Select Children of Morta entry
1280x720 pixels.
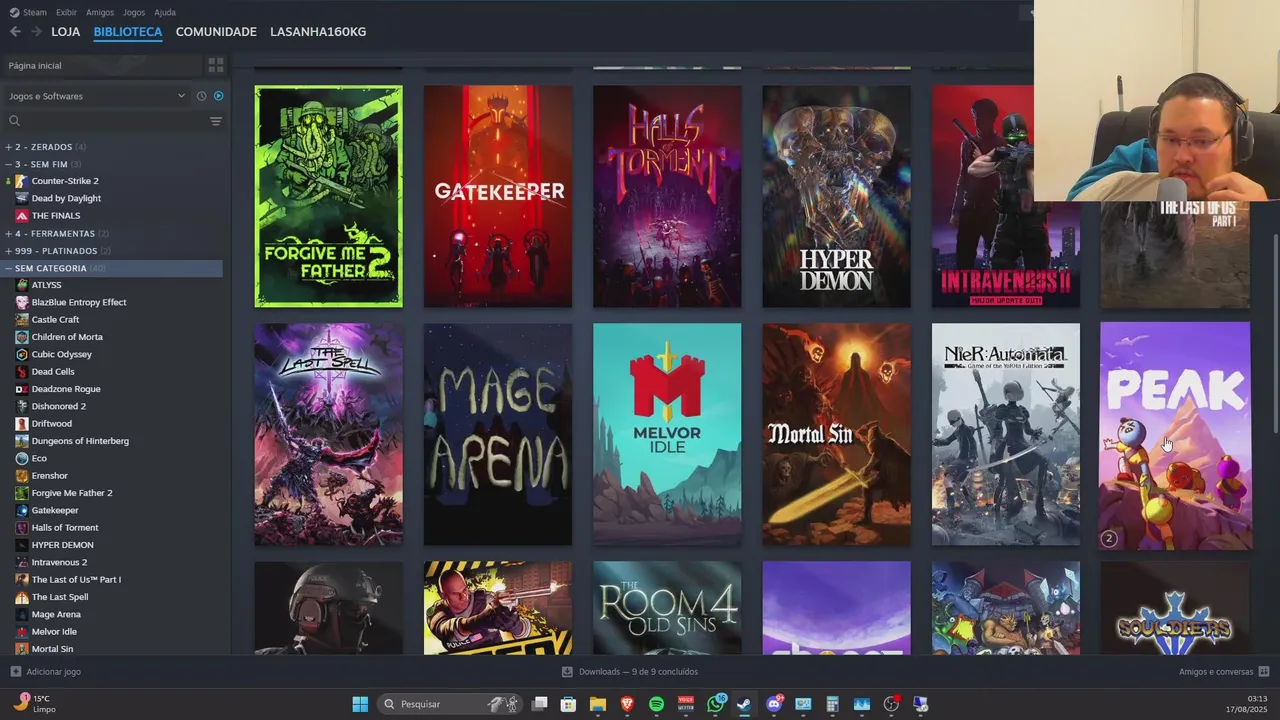pyautogui.click(x=67, y=337)
